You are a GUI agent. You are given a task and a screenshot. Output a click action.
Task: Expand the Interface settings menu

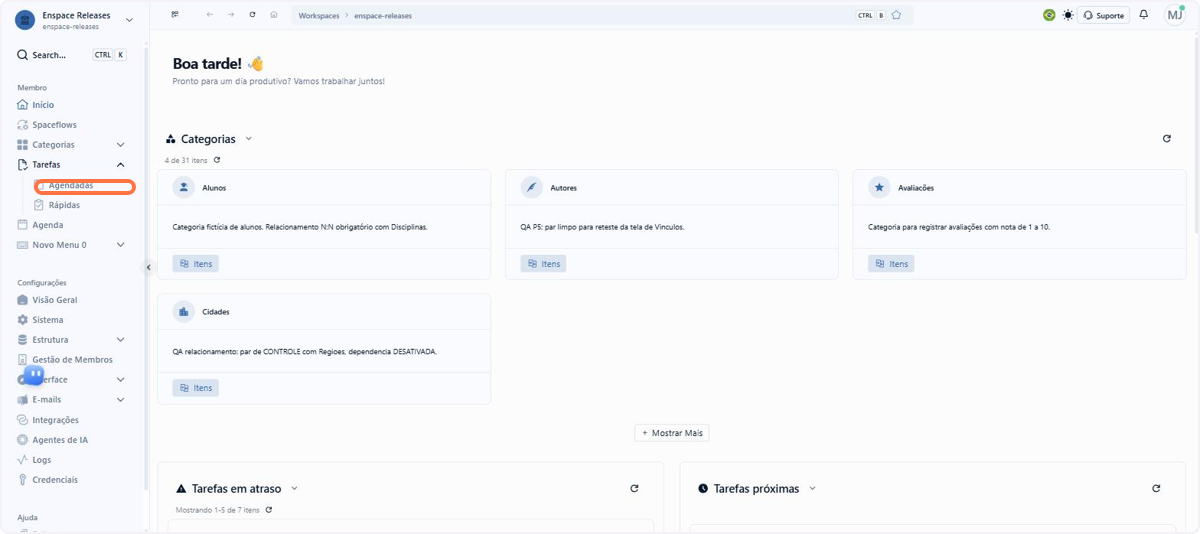coord(121,380)
